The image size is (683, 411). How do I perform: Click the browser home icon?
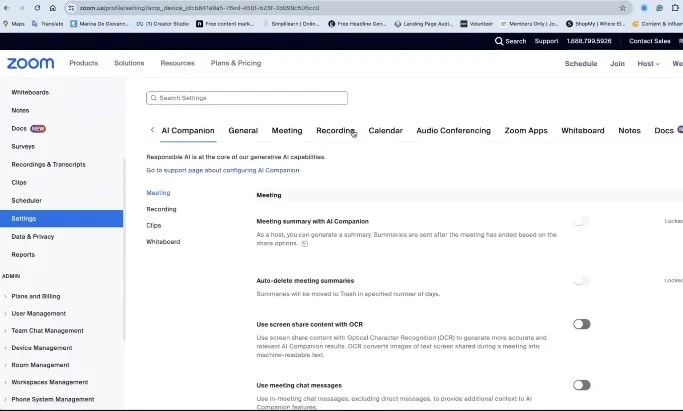coord(53,8)
